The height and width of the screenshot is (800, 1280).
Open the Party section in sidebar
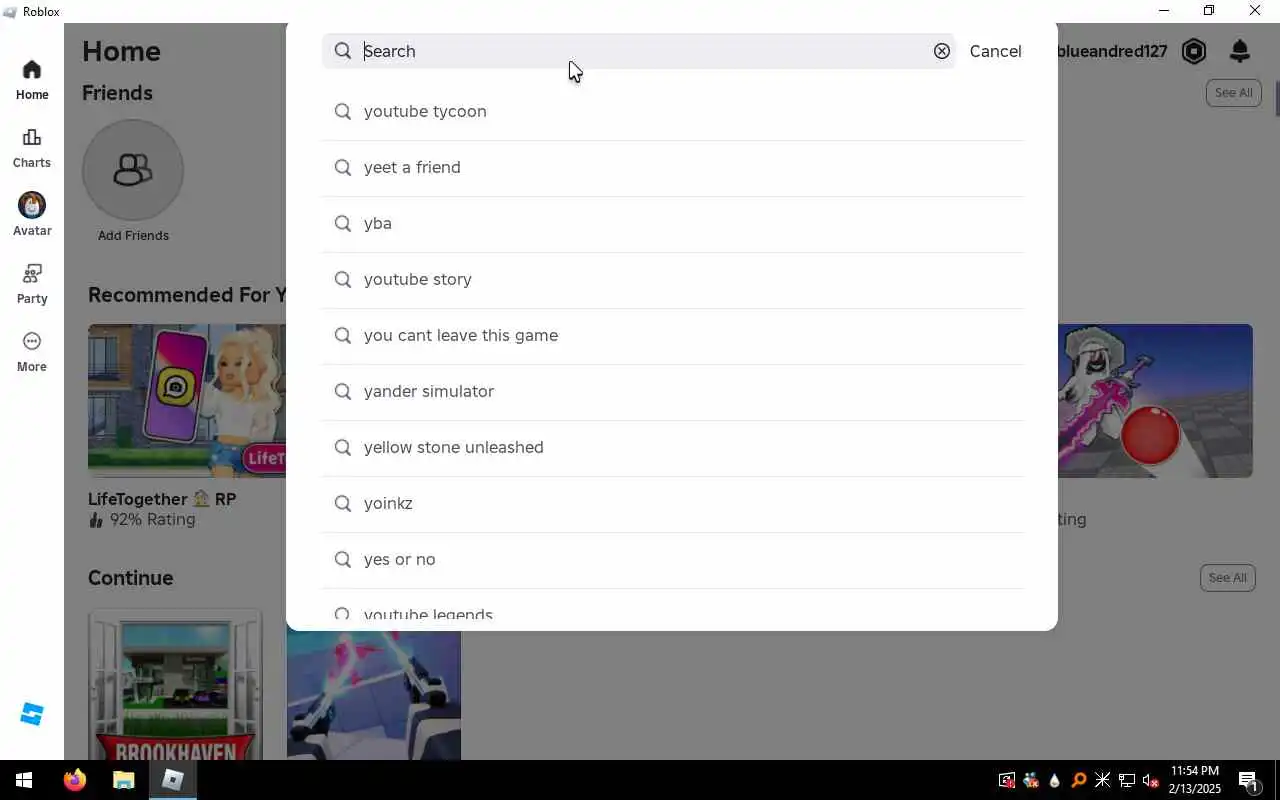(32, 284)
